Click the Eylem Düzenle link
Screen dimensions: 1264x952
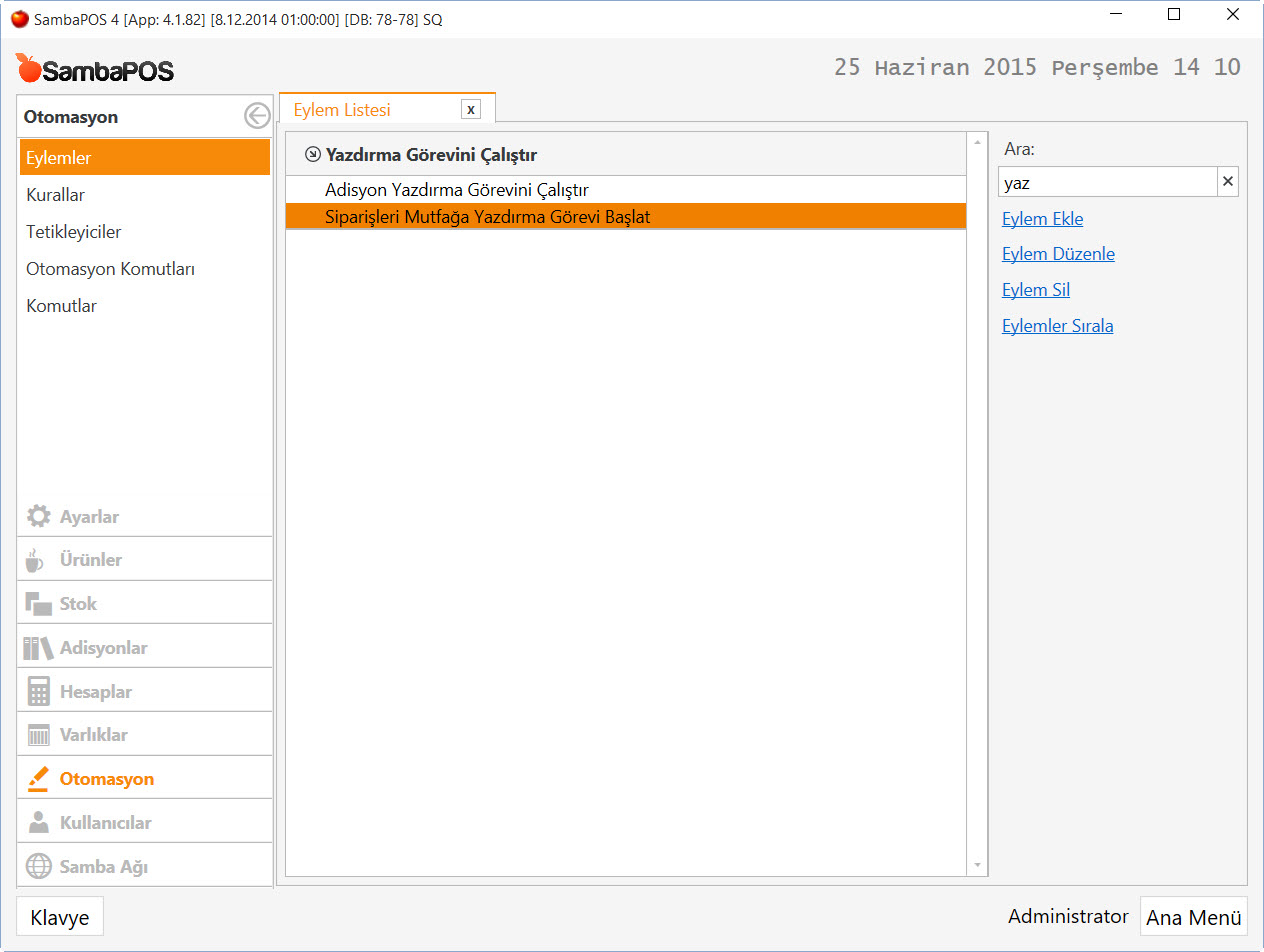point(1058,254)
